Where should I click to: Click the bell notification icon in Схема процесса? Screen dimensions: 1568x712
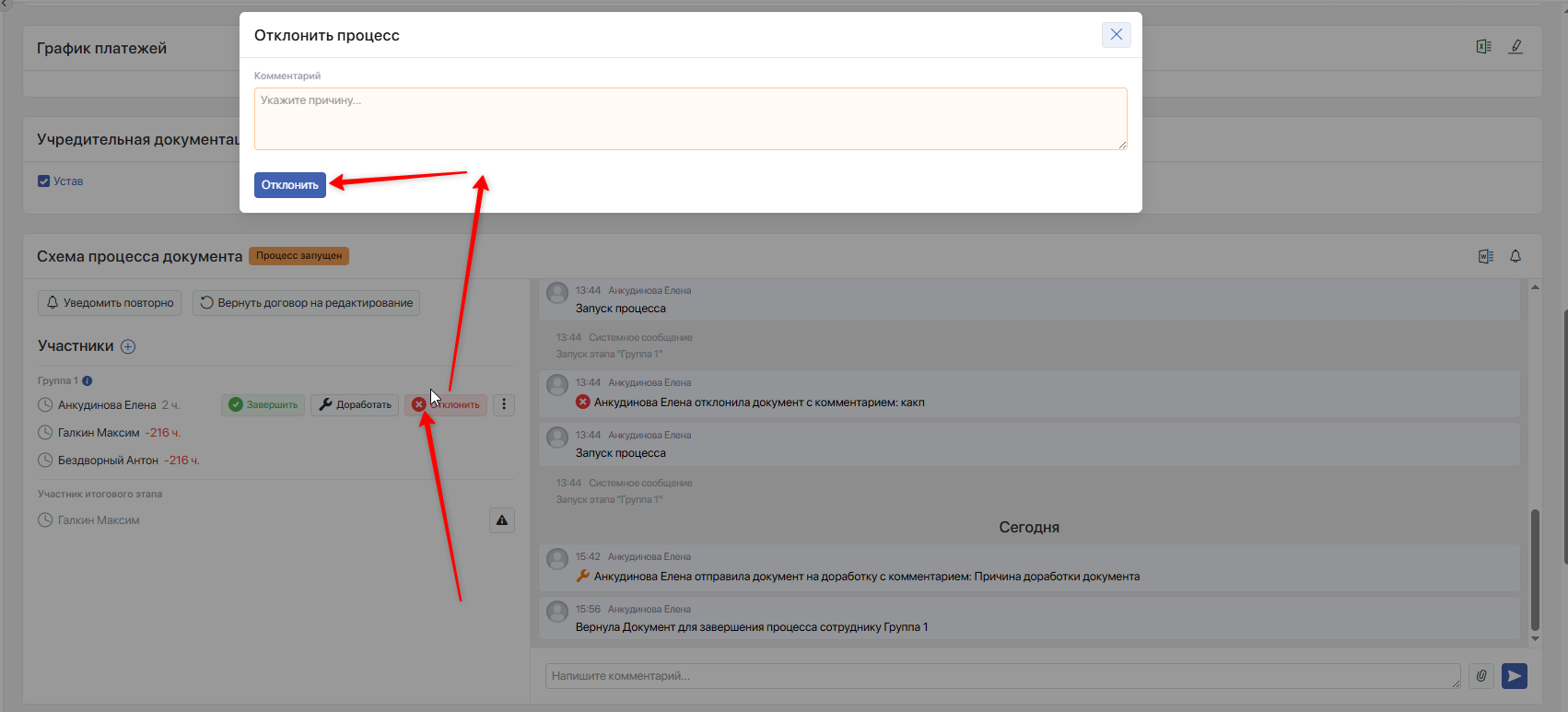coord(1515,256)
